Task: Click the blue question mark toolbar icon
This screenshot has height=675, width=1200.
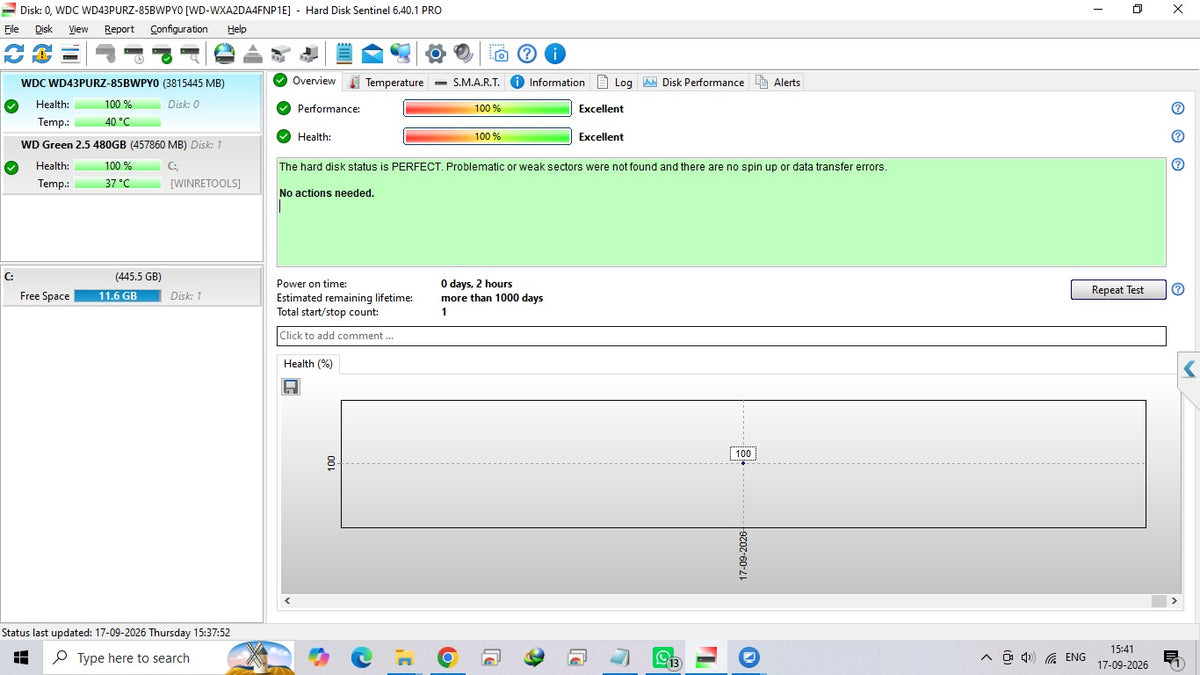Action: [527, 53]
